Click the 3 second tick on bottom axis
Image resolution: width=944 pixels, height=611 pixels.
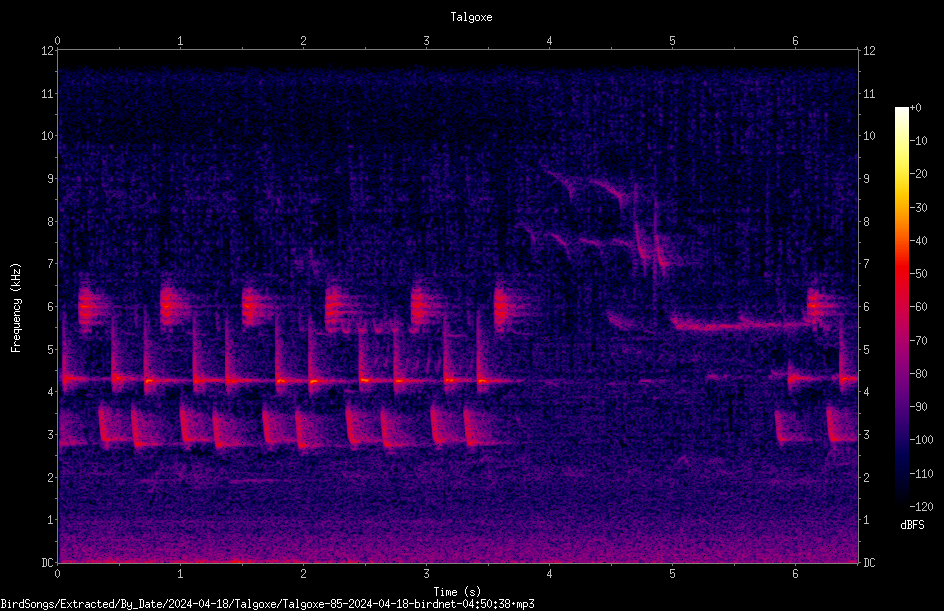point(426,574)
